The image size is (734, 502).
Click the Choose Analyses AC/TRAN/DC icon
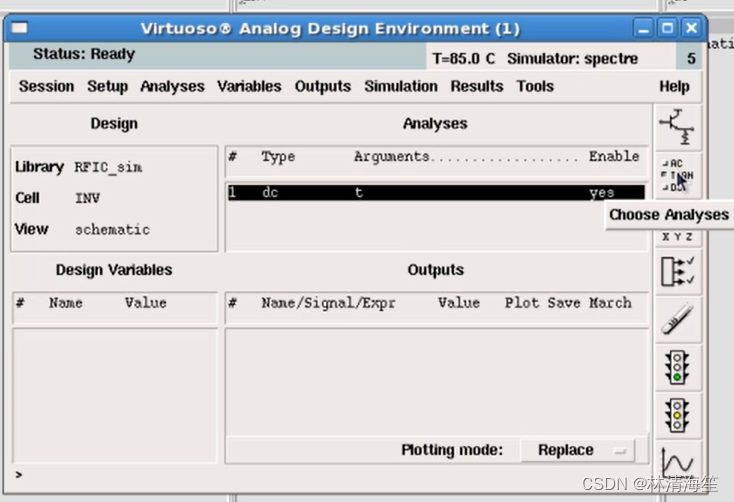(x=677, y=175)
